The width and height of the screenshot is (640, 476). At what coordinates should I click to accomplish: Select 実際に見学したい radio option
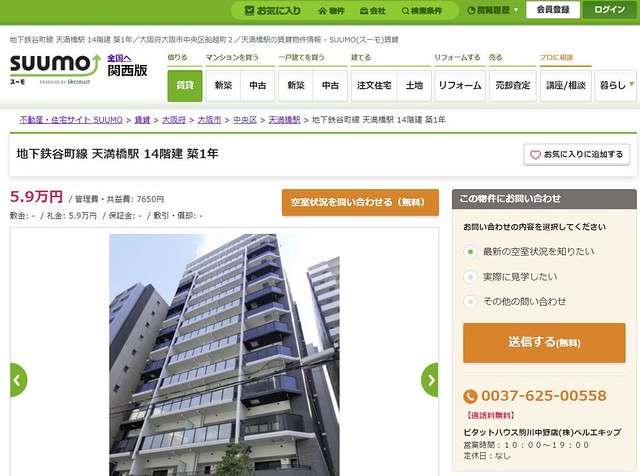470,277
